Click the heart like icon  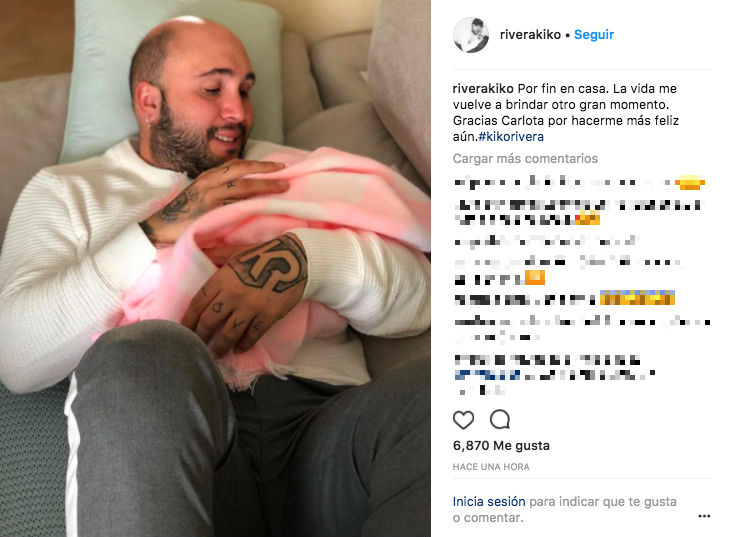[x=463, y=420]
